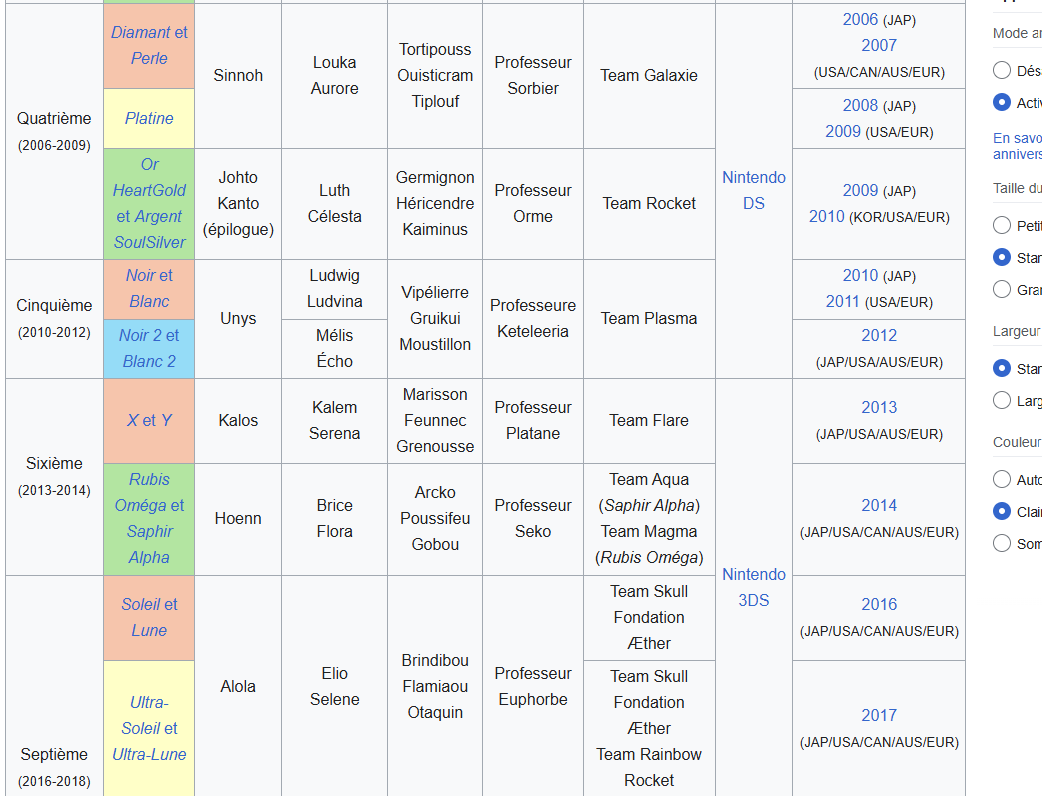Image resolution: width=1042 pixels, height=796 pixels.
Task: Click the 'Cinquième' generation cell
Action: point(54,319)
